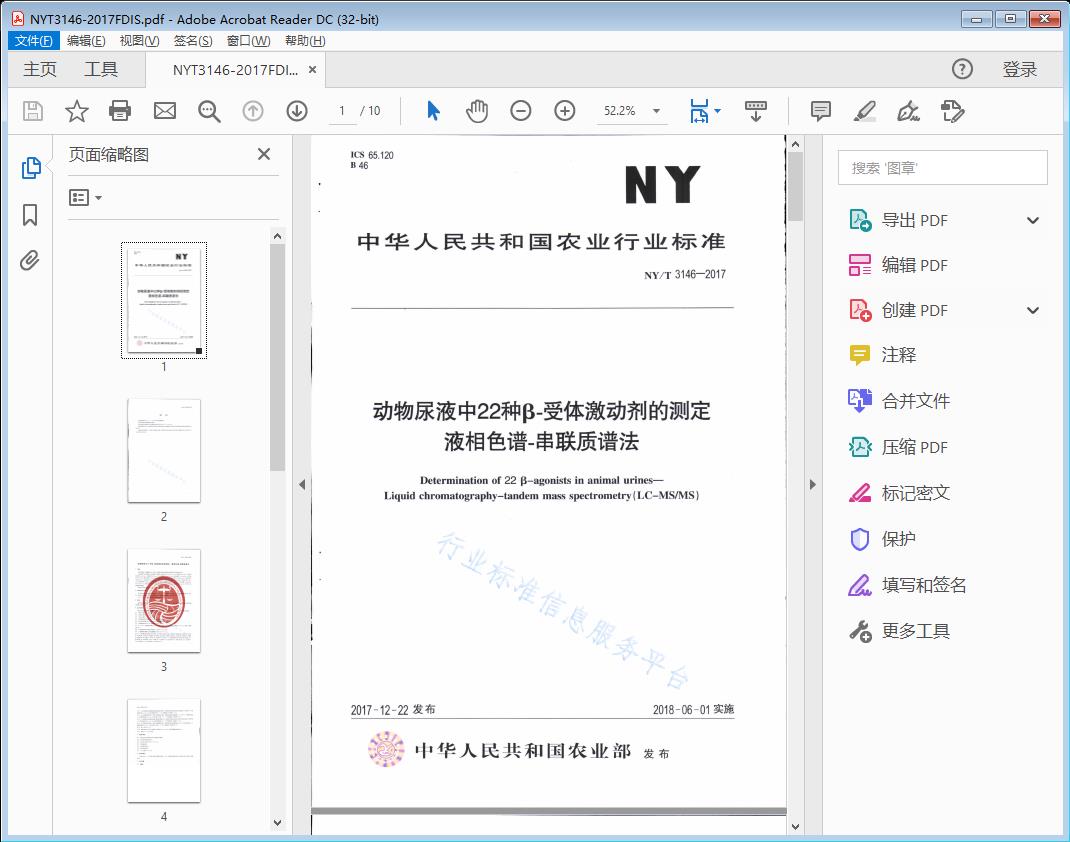Open the zoom percentage dropdown showing 52.2%

(631, 111)
